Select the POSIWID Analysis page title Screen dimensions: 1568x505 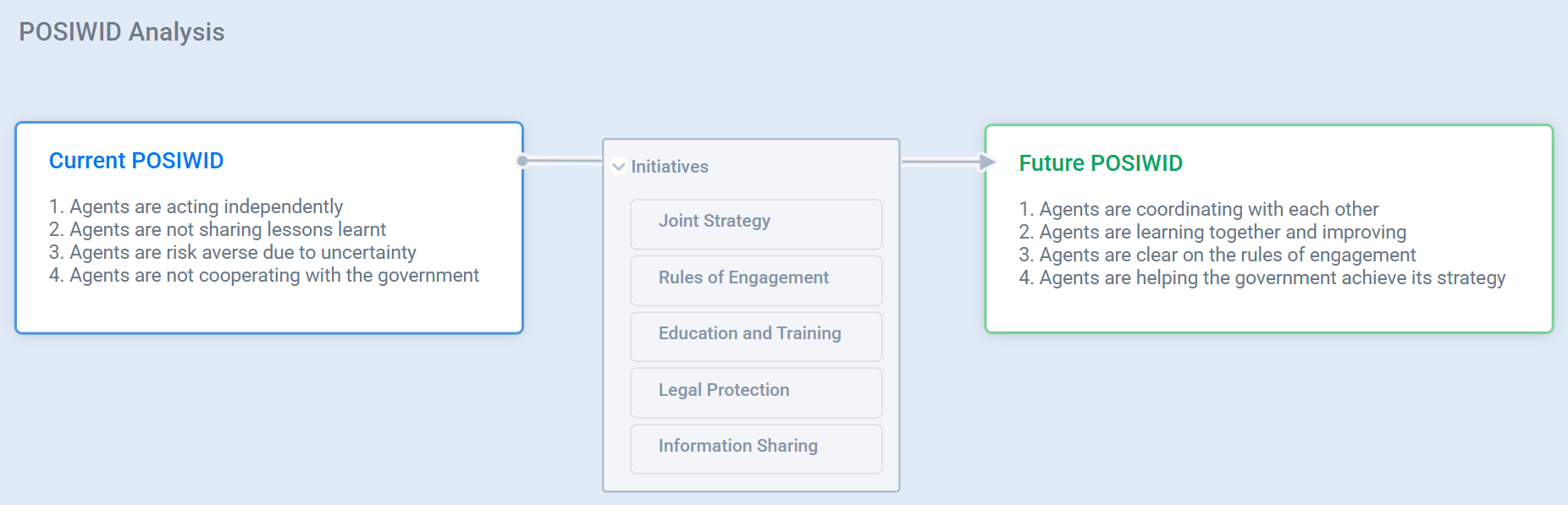point(121,32)
